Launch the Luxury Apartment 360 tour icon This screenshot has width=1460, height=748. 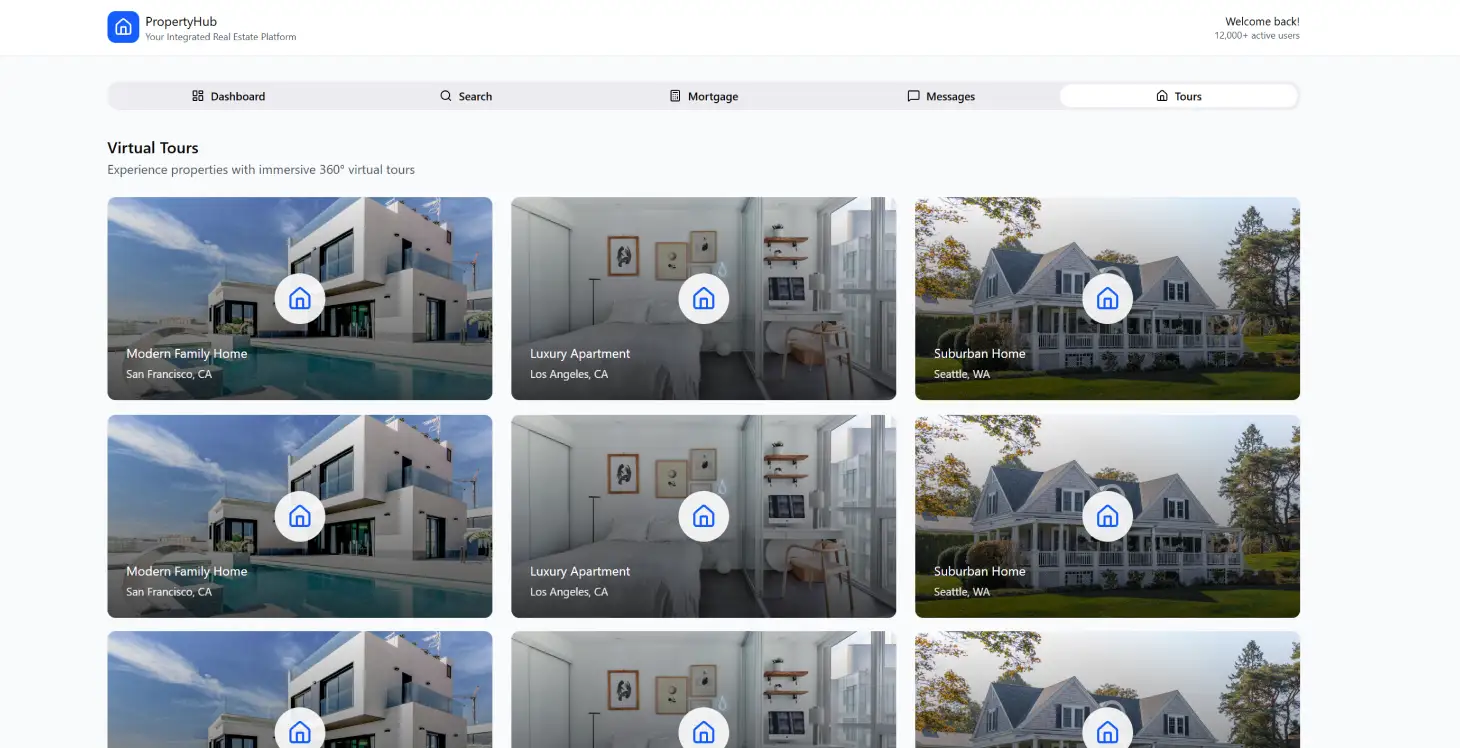703,298
